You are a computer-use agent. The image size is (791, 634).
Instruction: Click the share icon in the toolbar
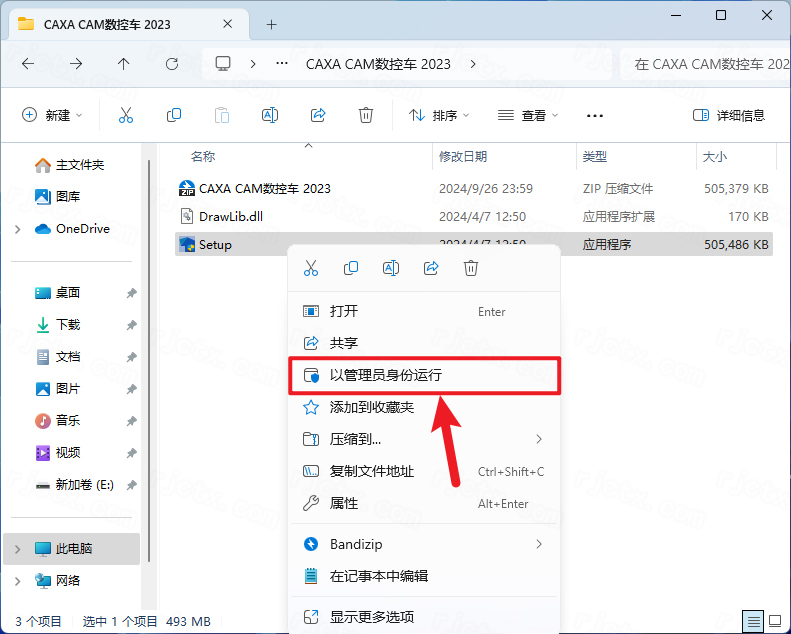point(318,115)
